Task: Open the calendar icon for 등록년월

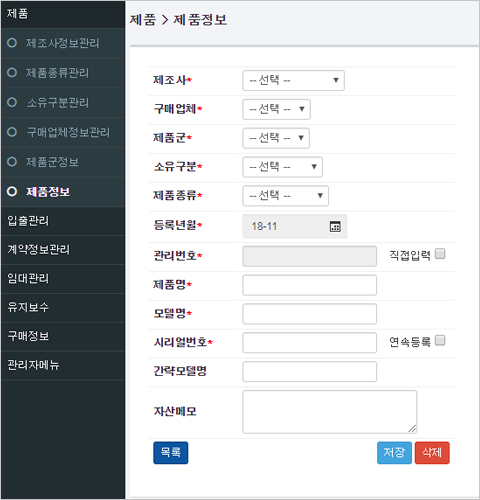Action: click(x=335, y=226)
